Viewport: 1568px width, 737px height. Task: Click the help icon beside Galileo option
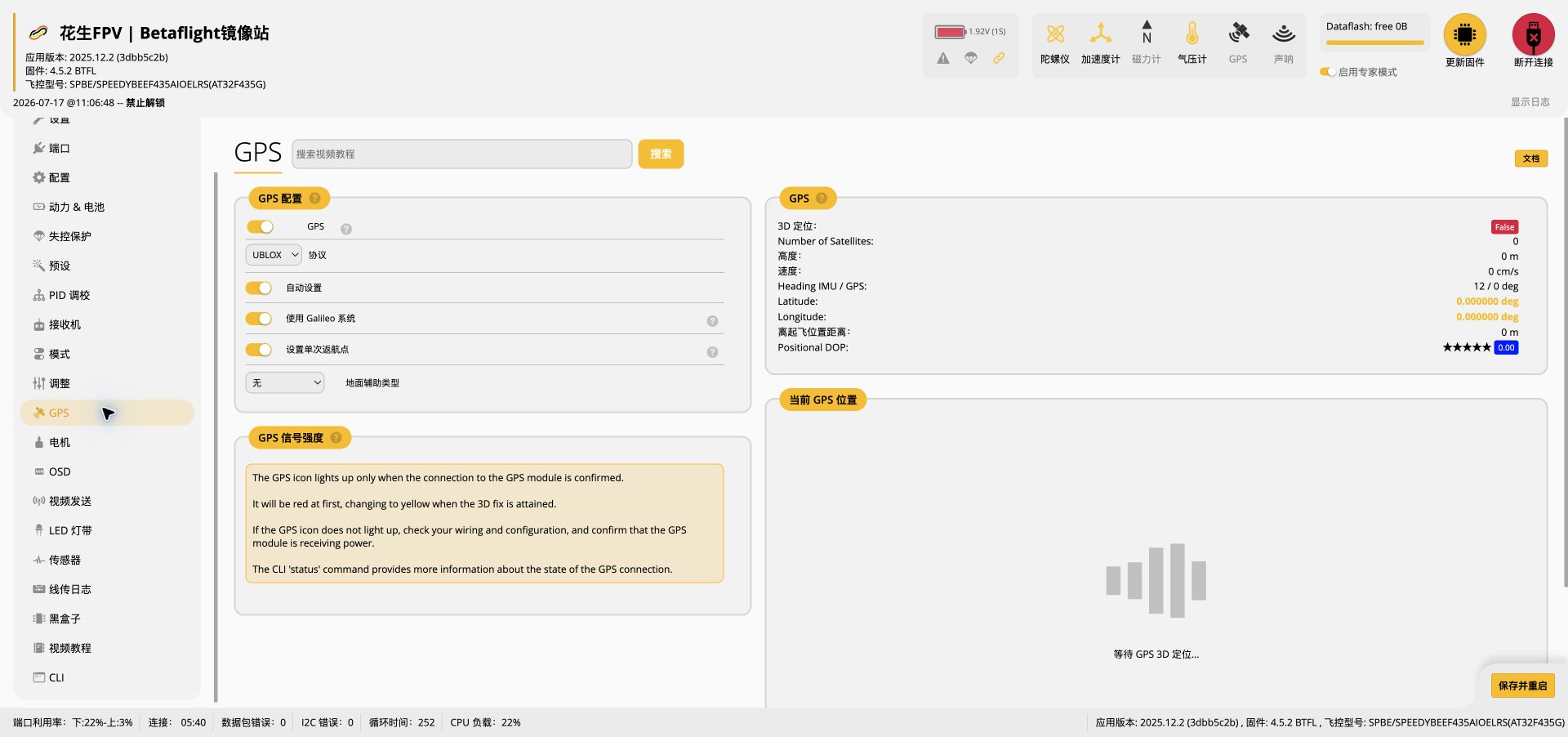[712, 321]
